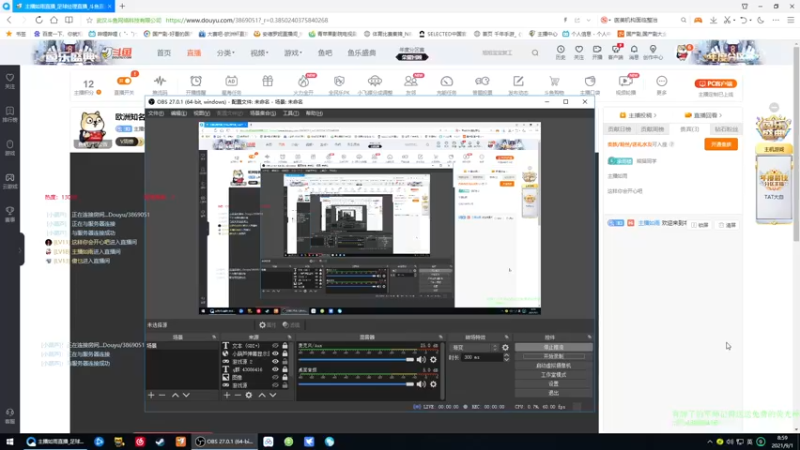The width and height of the screenshot is (800, 450).
Task: Click orange PC客户端 button
Action: pos(715,83)
